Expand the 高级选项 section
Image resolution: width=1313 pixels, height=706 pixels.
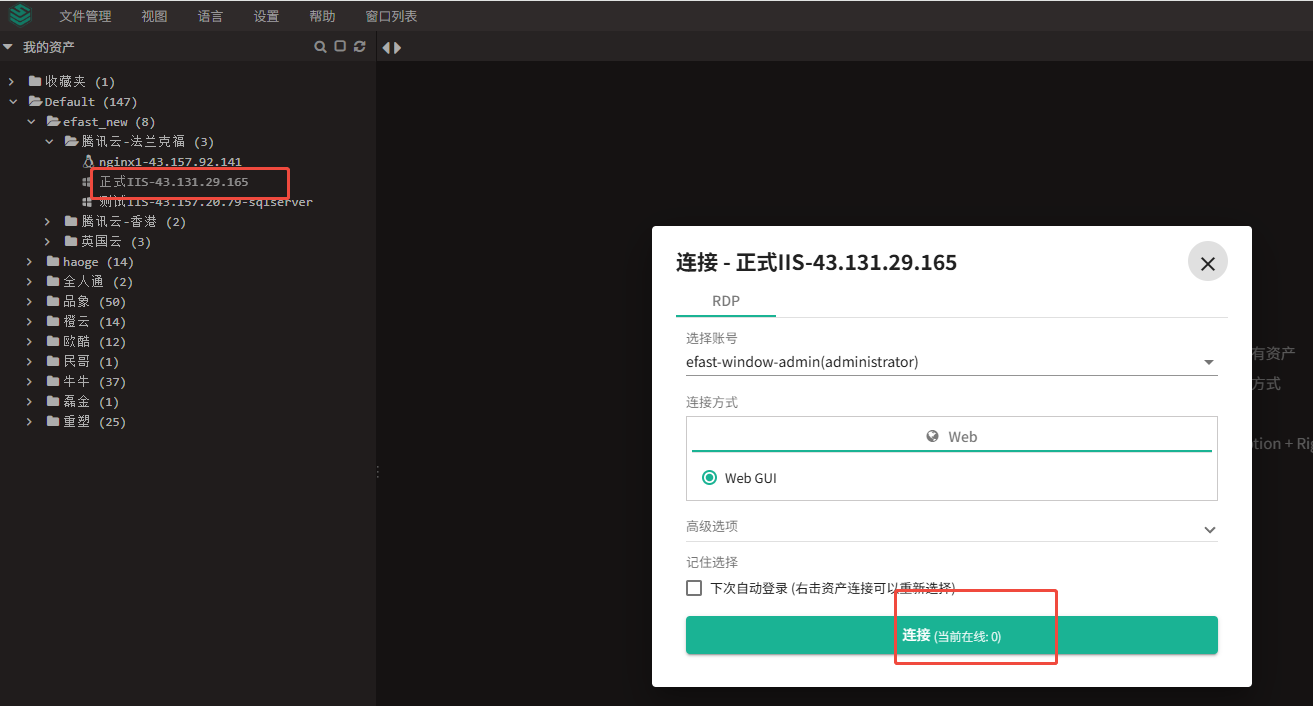951,527
